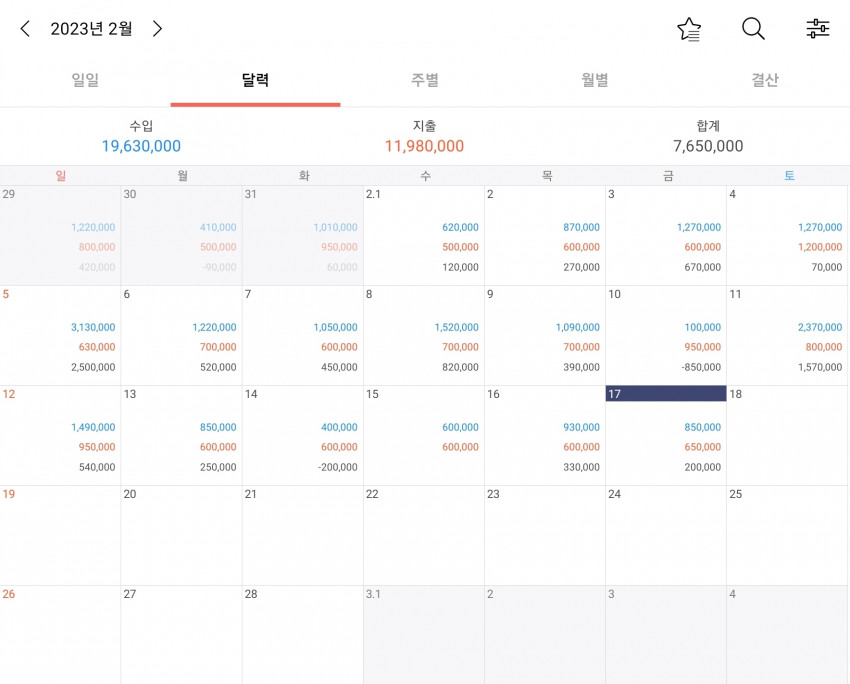The height and width of the screenshot is (684, 850).
Task: Tap the 수입 total 19,630,000
Action: click(x=141, y=146)
